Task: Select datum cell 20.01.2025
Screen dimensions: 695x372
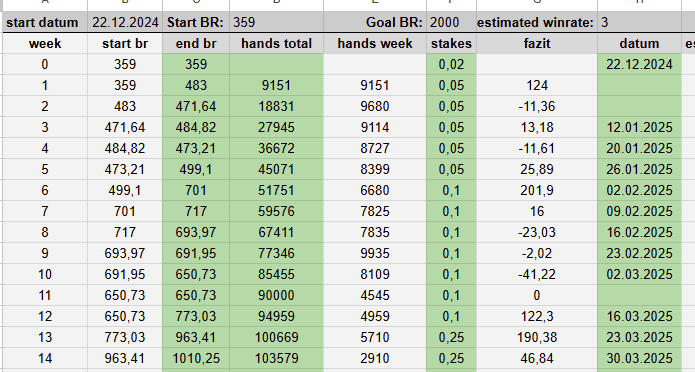Action: [639, 148]
